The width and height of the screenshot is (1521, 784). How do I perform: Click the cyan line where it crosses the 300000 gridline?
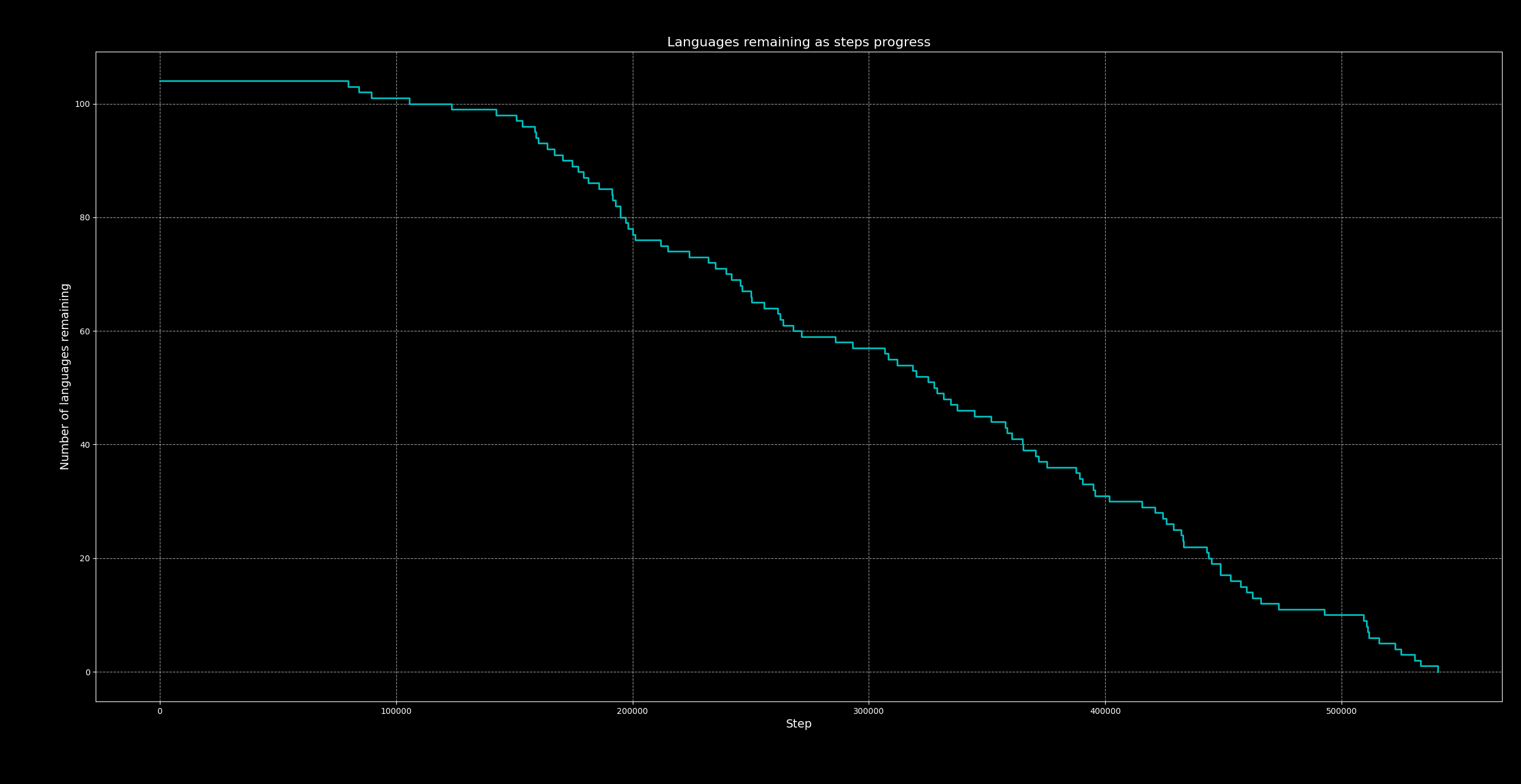[869, 348]
